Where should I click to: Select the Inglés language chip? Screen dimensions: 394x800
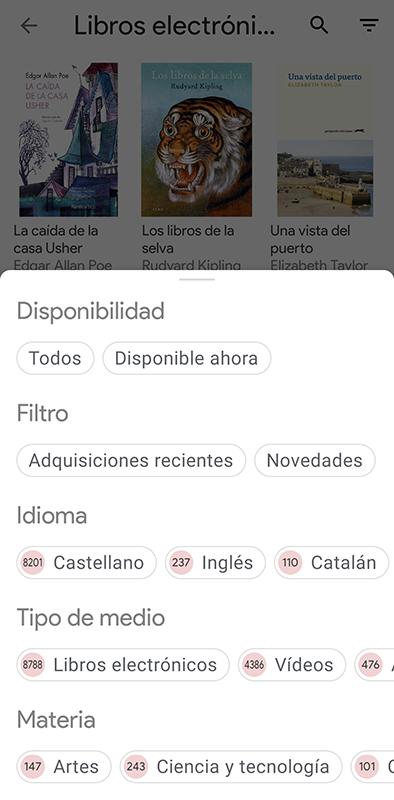coord(215,563)
